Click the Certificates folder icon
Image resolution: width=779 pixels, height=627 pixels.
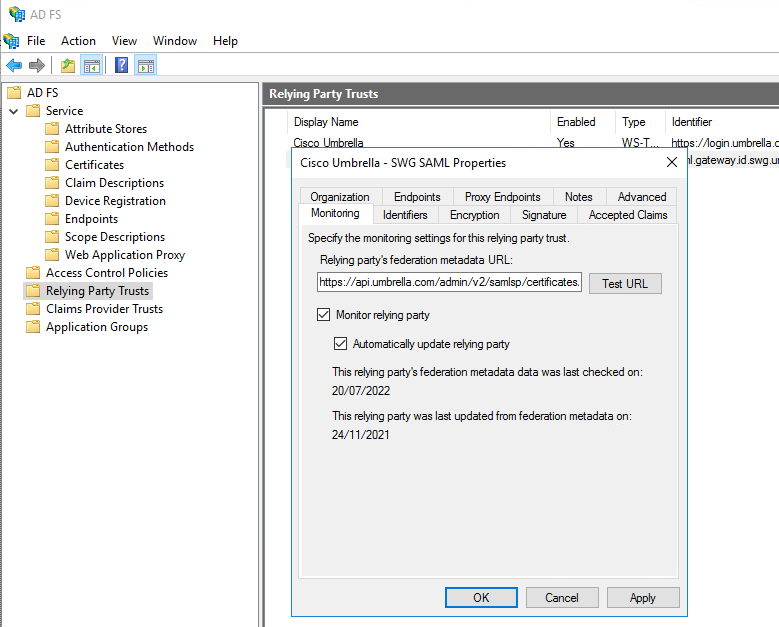(x=52, y=164)
